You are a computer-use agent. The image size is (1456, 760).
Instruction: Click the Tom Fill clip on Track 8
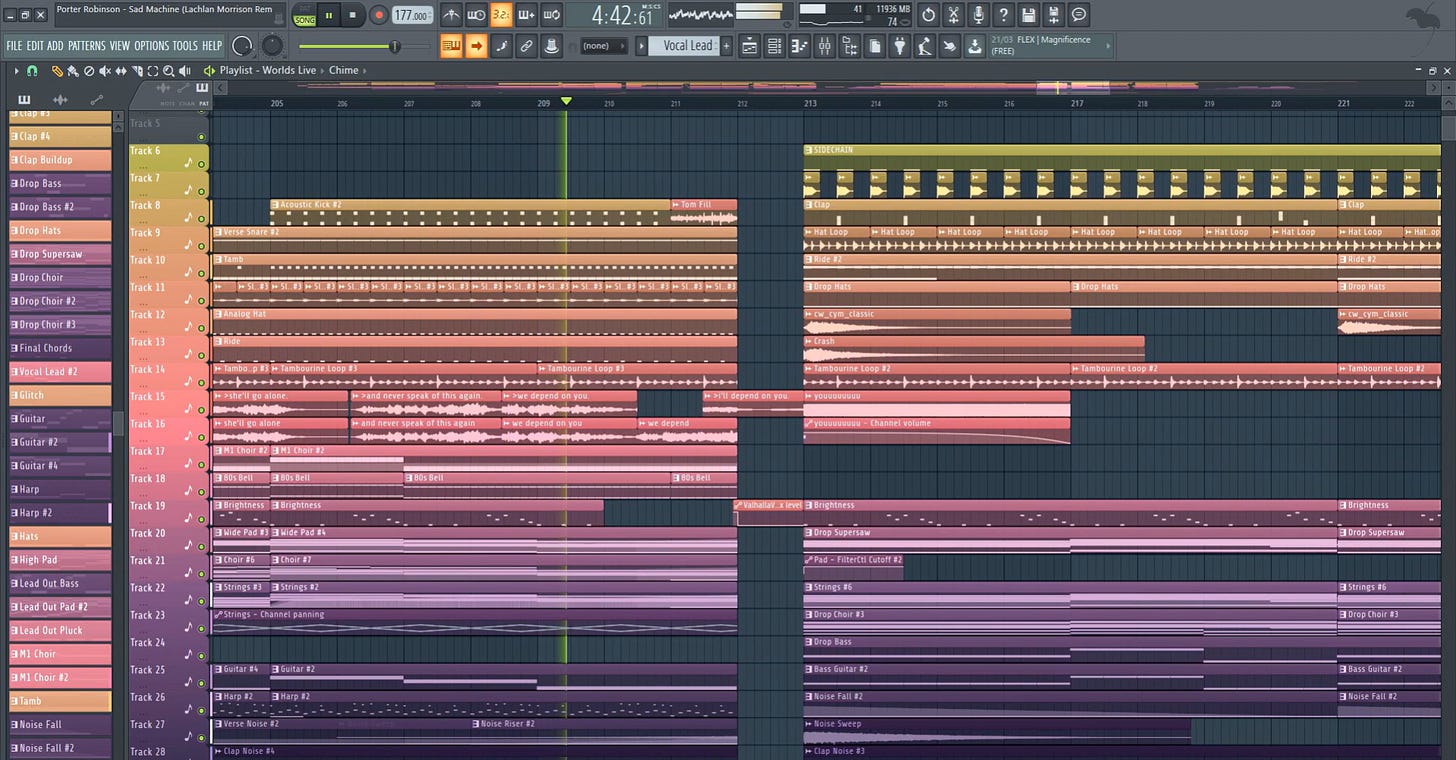click(704, 212)
